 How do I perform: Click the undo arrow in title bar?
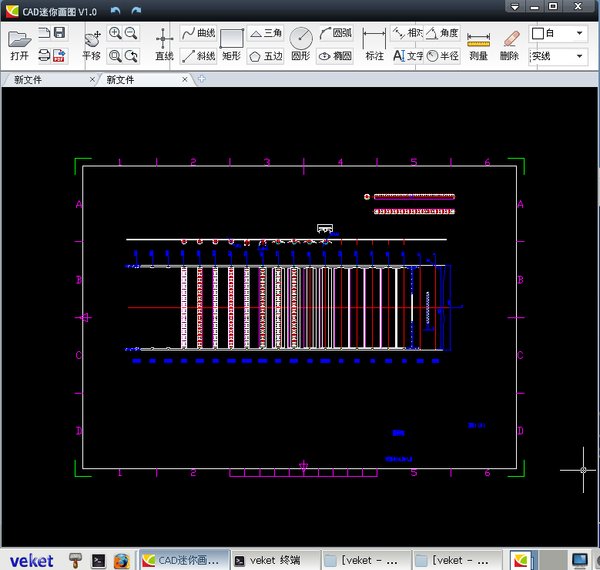point(115,10)
